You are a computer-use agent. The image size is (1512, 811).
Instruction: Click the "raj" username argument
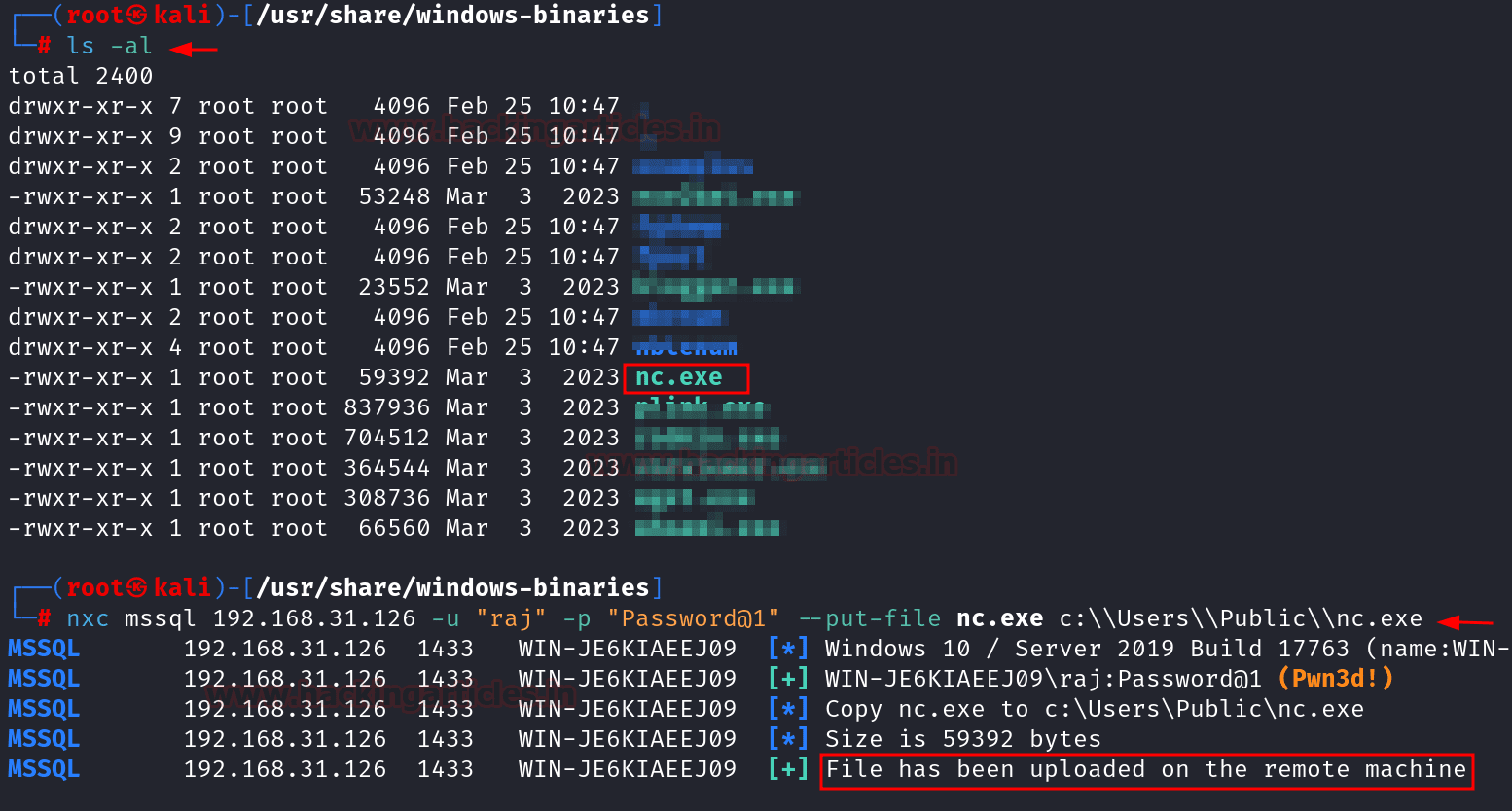tap(511, 618)
